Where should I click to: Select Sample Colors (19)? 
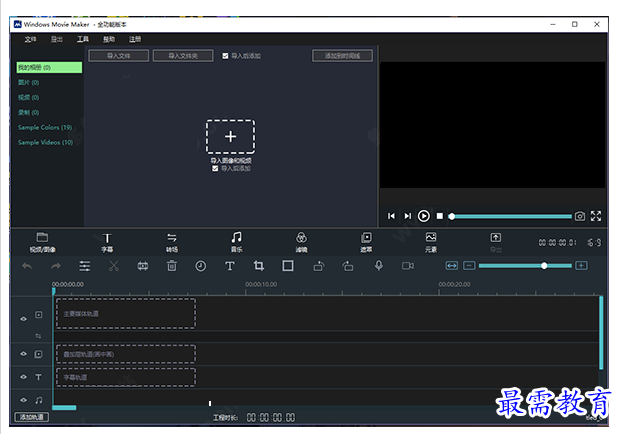[45, 128]
